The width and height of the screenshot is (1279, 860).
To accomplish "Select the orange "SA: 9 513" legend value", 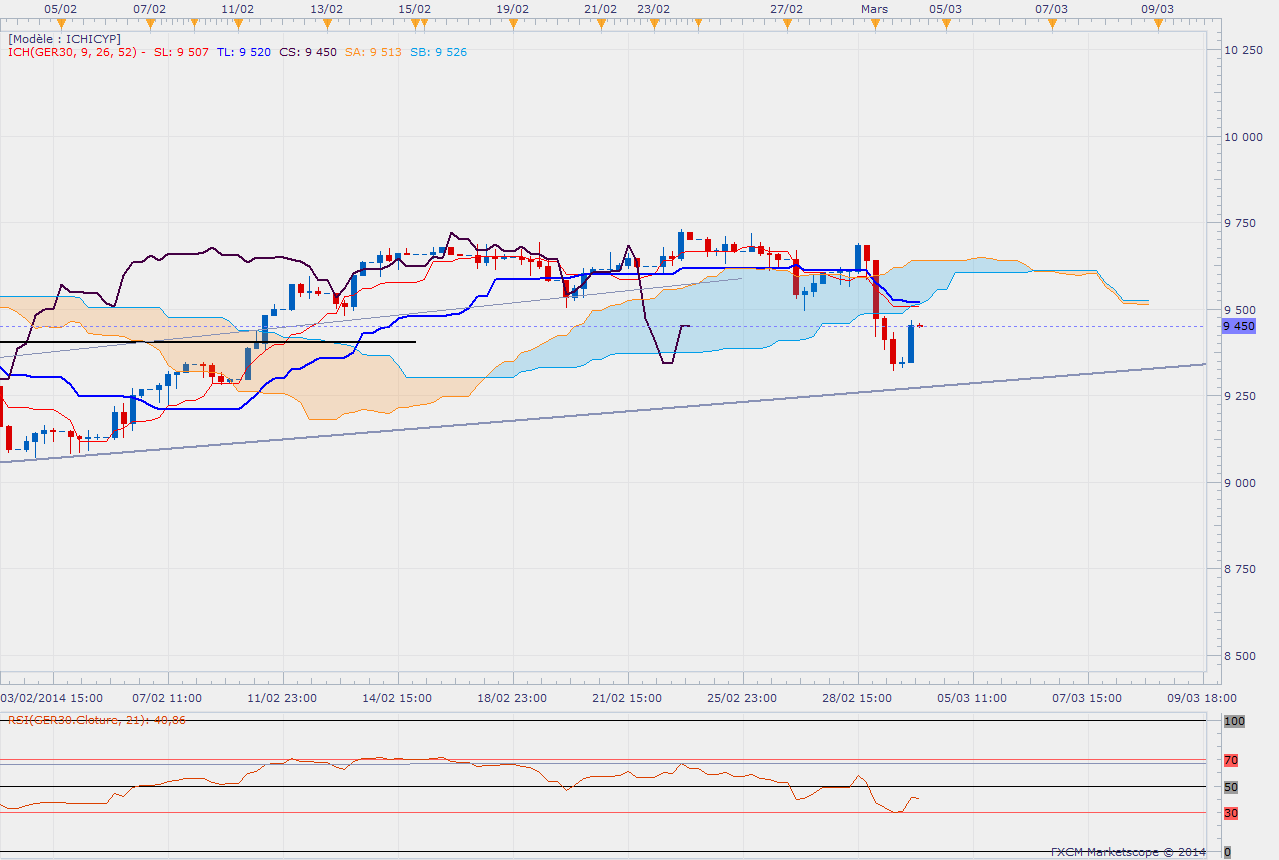I will (372, 52).
